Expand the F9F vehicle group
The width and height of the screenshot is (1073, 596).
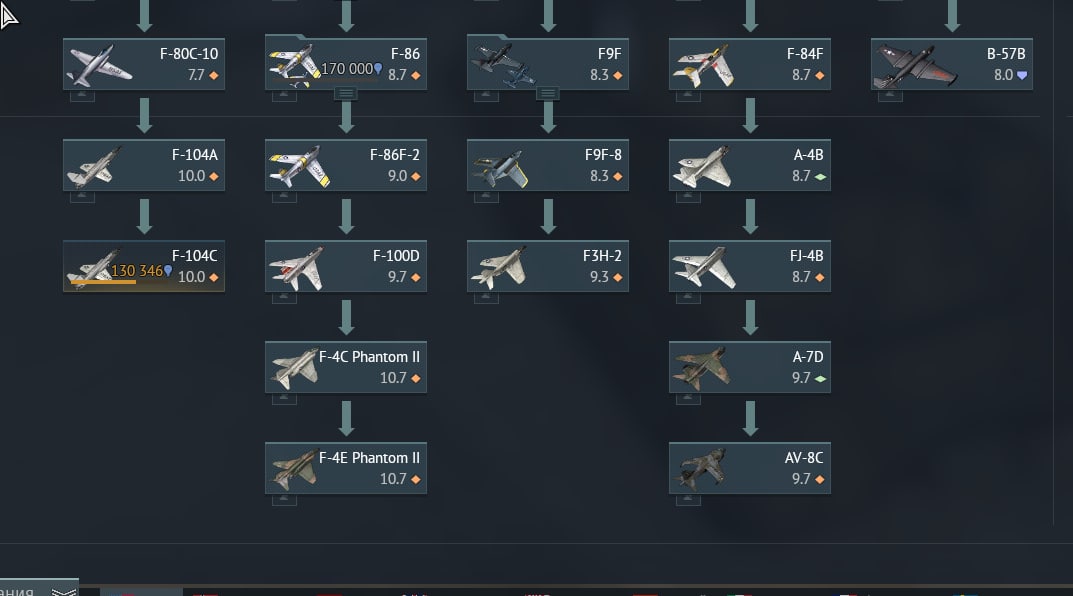pos(547,94)
